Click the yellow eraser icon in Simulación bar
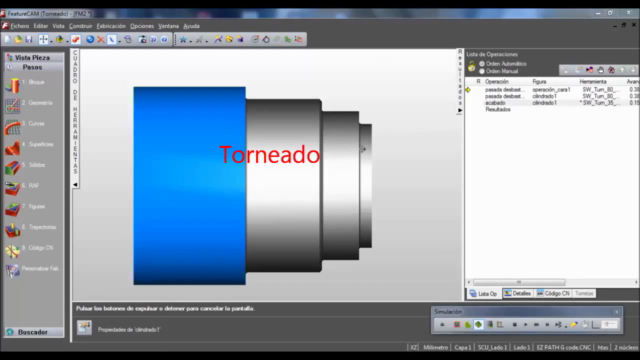The image size is (640, 360). click(x=573, y=325)
